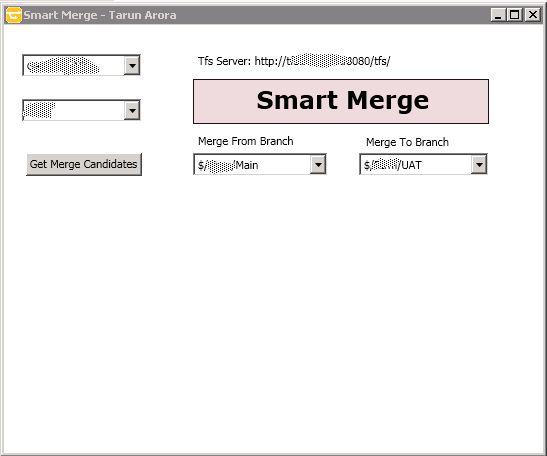Image resolution: width=547 pixels, height=456 pixels.
Task: Open the top-left combo box dropdown arrow
Action: pyautogui.click(x=132, y=65)
